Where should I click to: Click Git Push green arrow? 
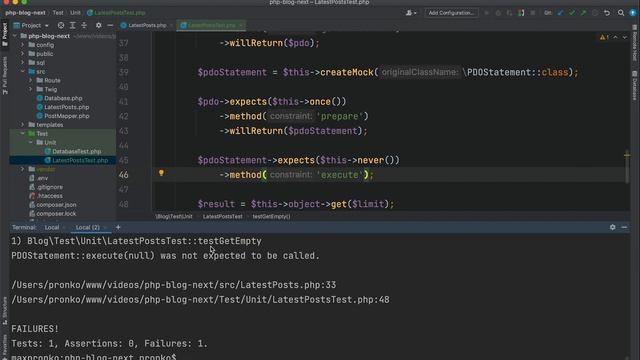583,13
